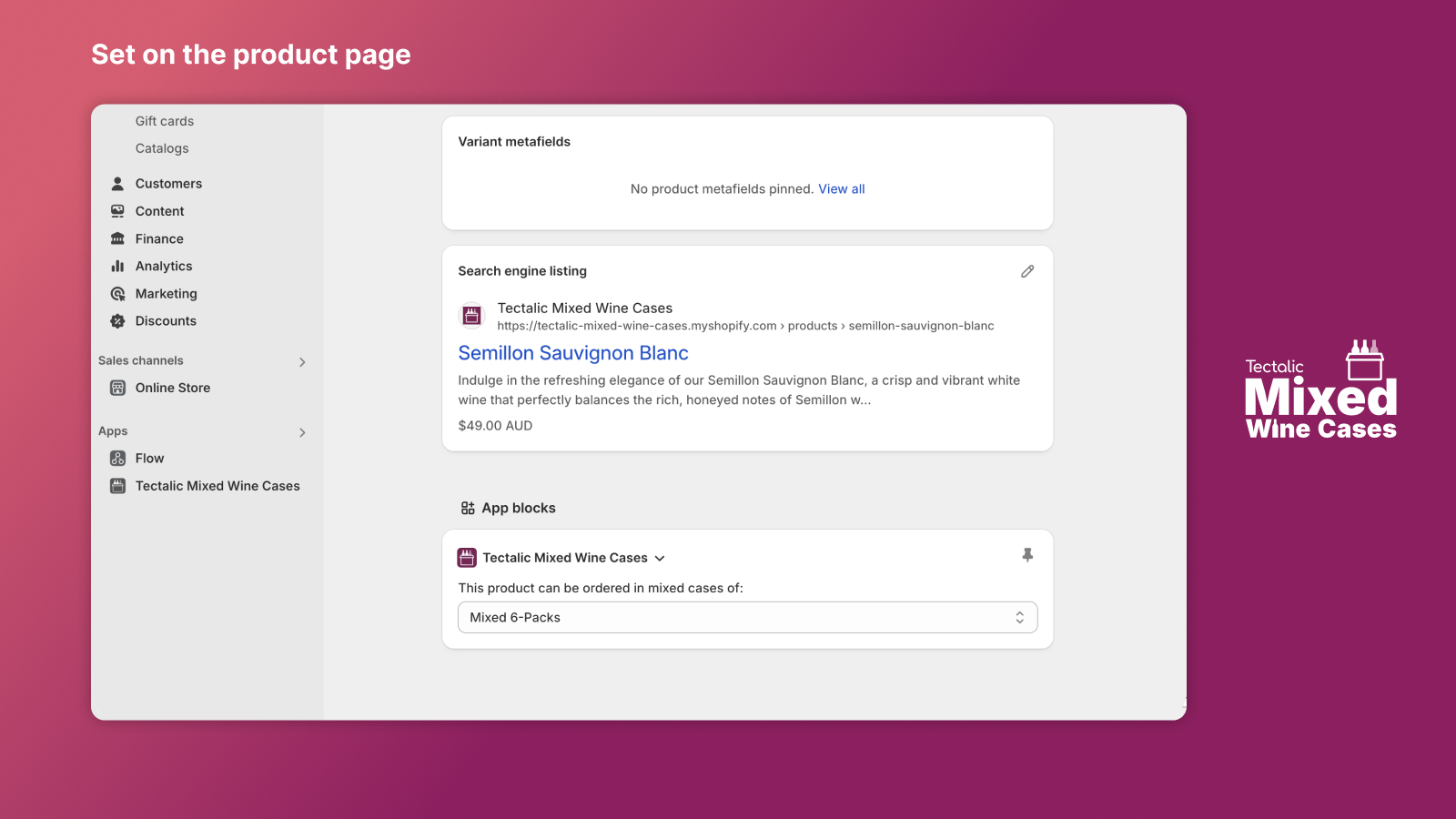Click the Apps heading

point(113,431)
